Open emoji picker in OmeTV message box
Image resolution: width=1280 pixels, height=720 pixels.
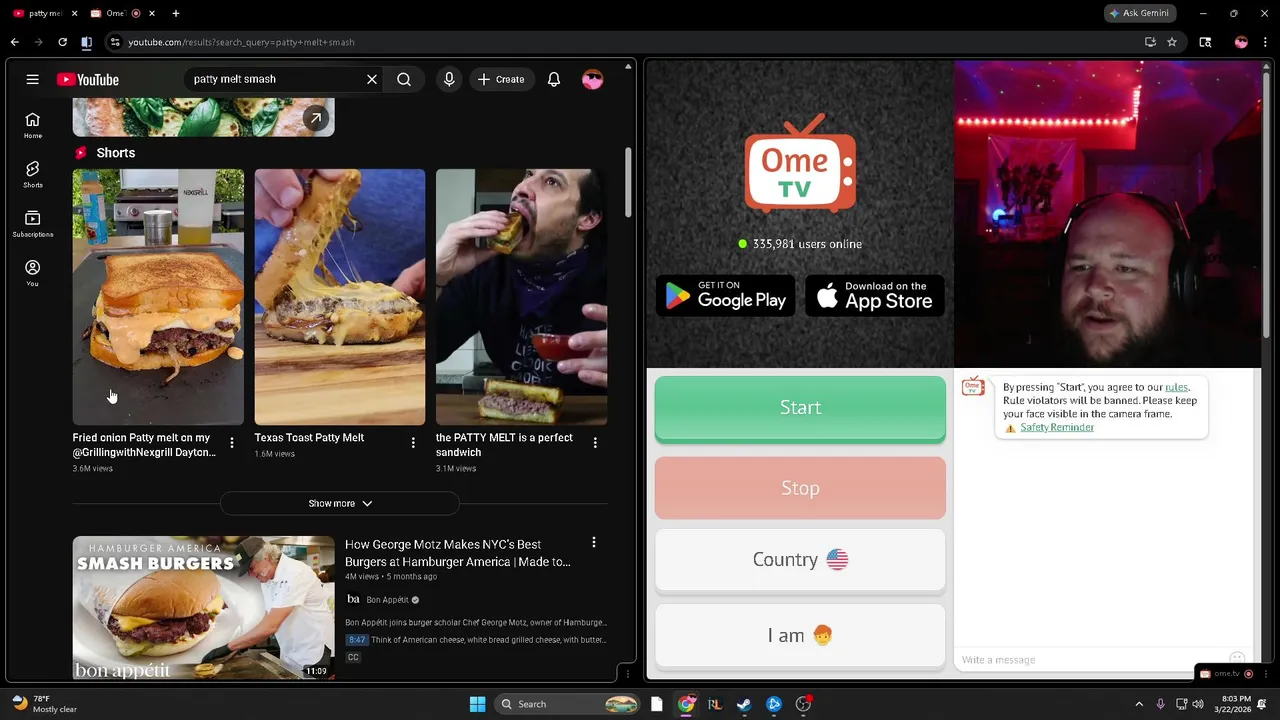pyautogui.click(x=1237, y=659)
